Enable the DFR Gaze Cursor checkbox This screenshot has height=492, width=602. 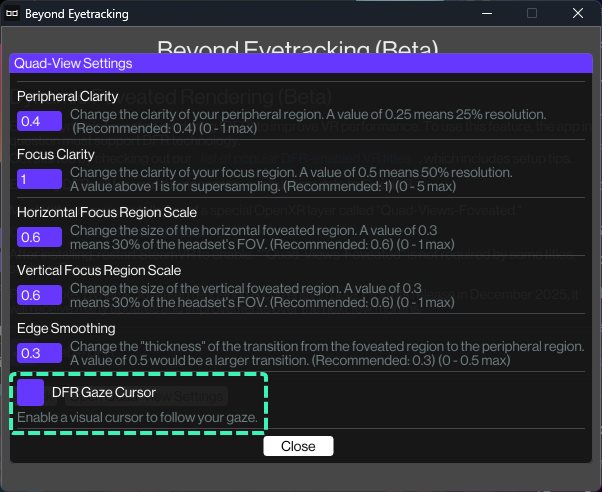(30, 393)
